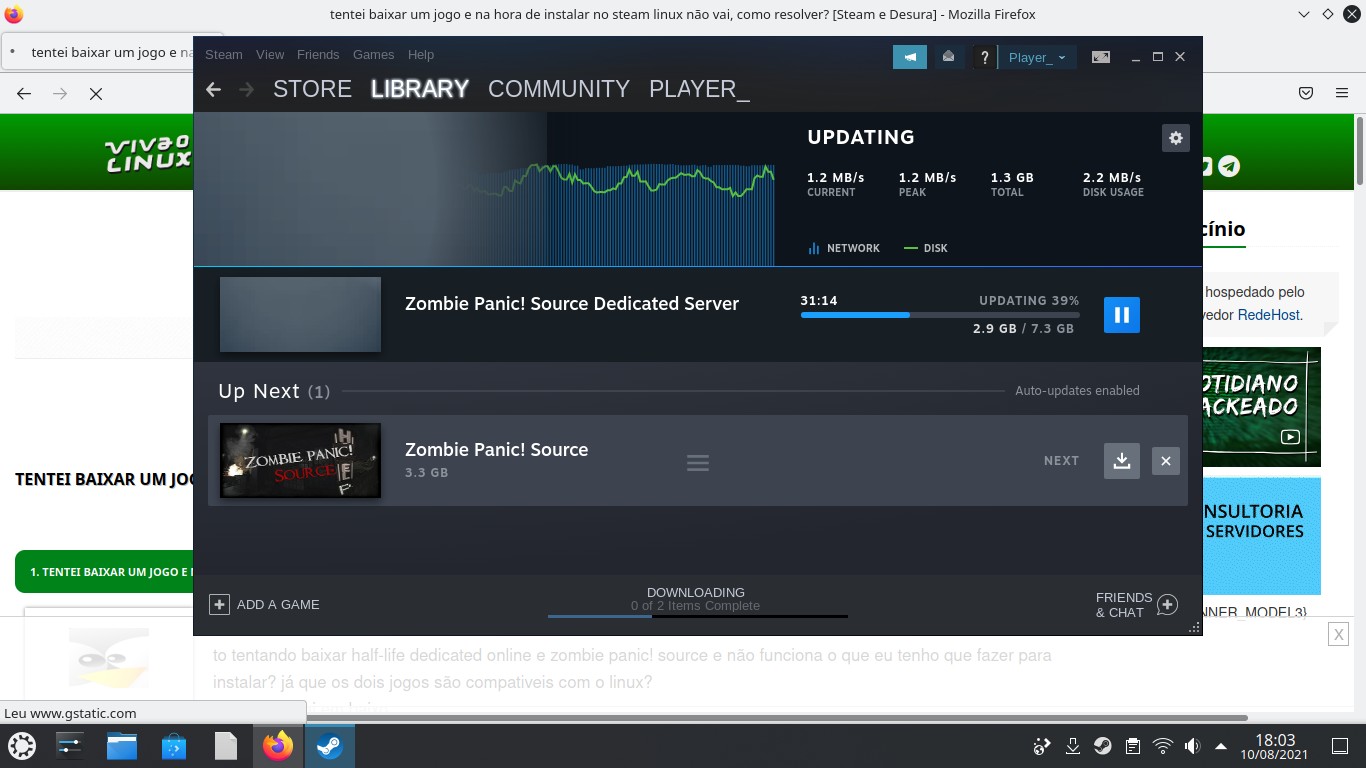Click the overall downloads progress bar
The height and width of the screenshot is (768, 1366).
(x=698, y=616)
